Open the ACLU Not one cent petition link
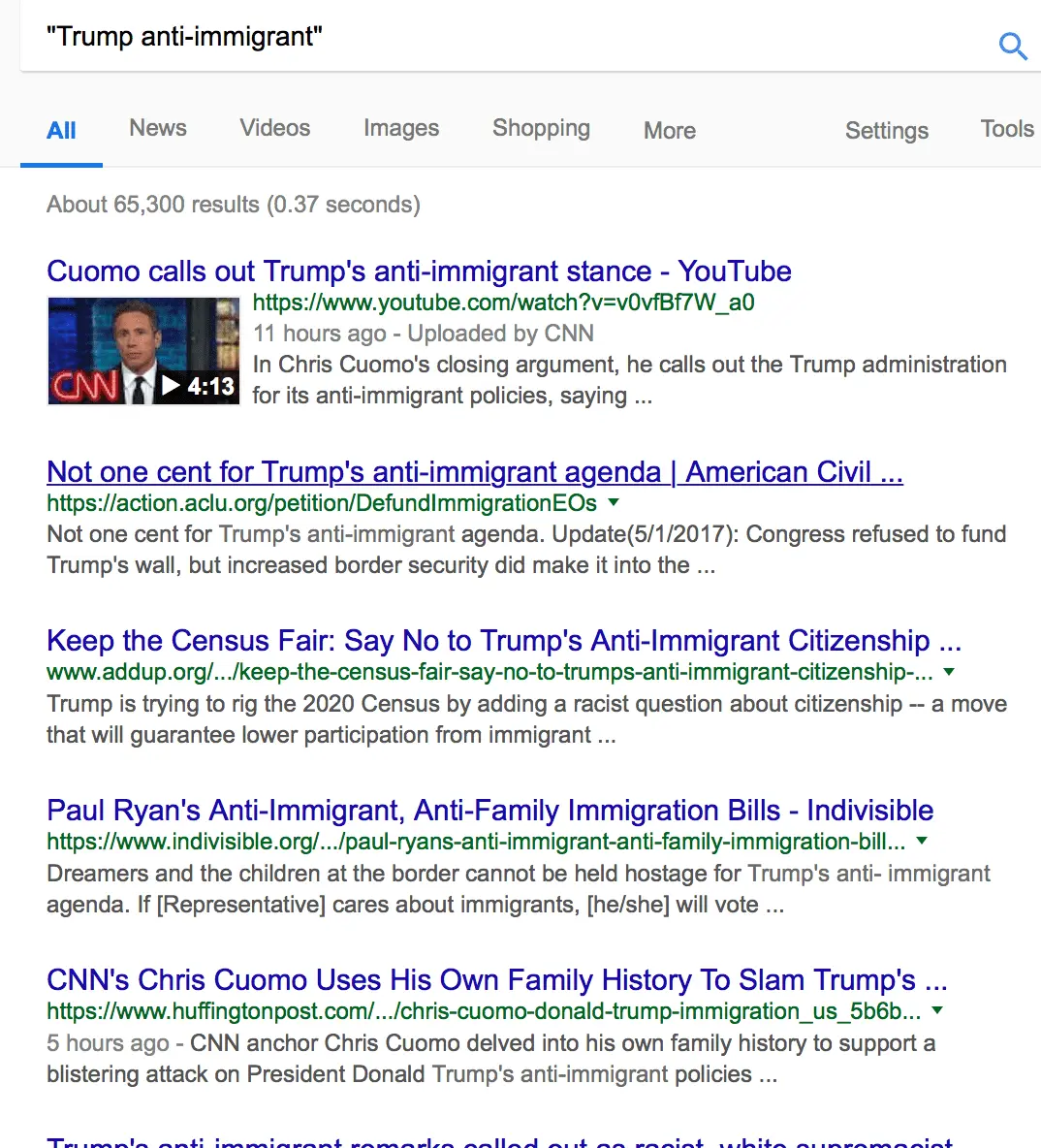The image size is (1041, 1148). tap(474, 472)
